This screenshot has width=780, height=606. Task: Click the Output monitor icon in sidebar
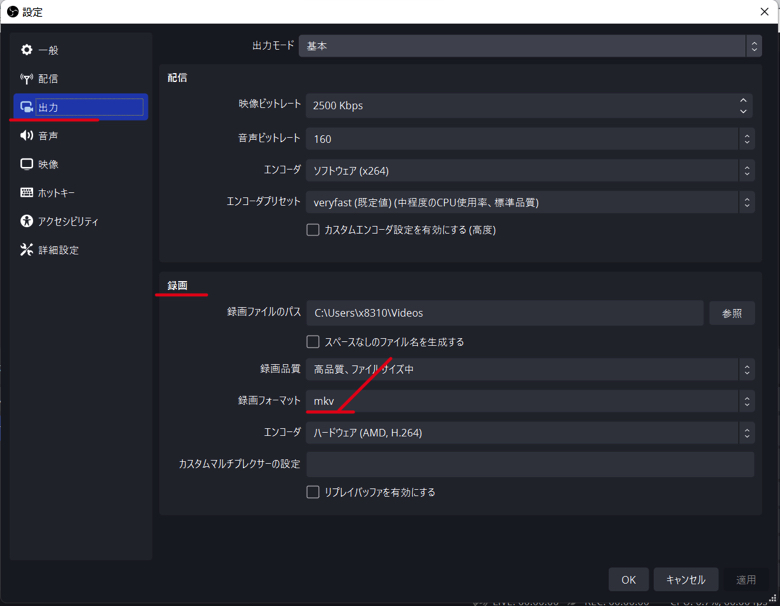click(26, 107)
